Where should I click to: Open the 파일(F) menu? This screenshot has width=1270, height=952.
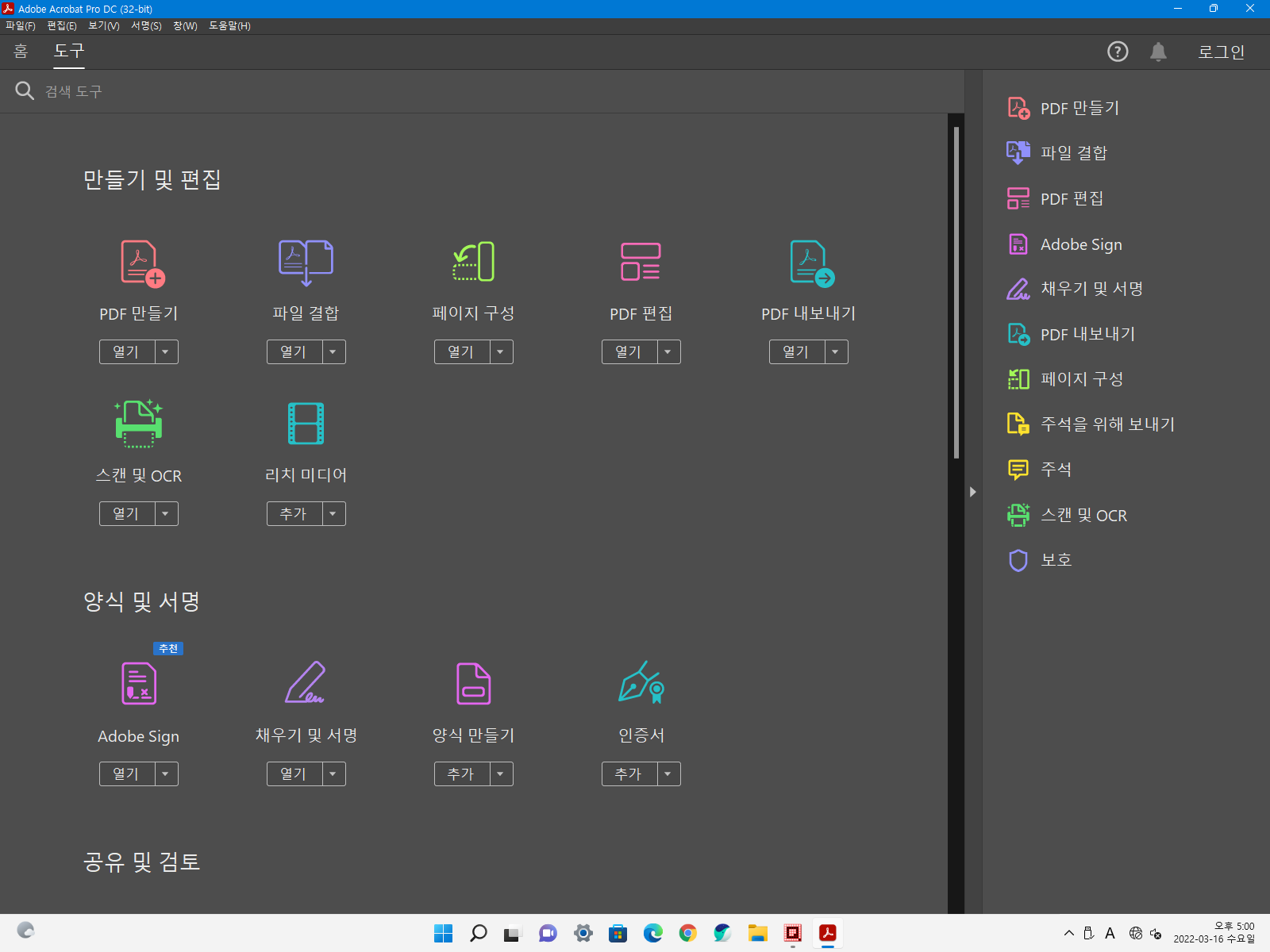(21, 26)
